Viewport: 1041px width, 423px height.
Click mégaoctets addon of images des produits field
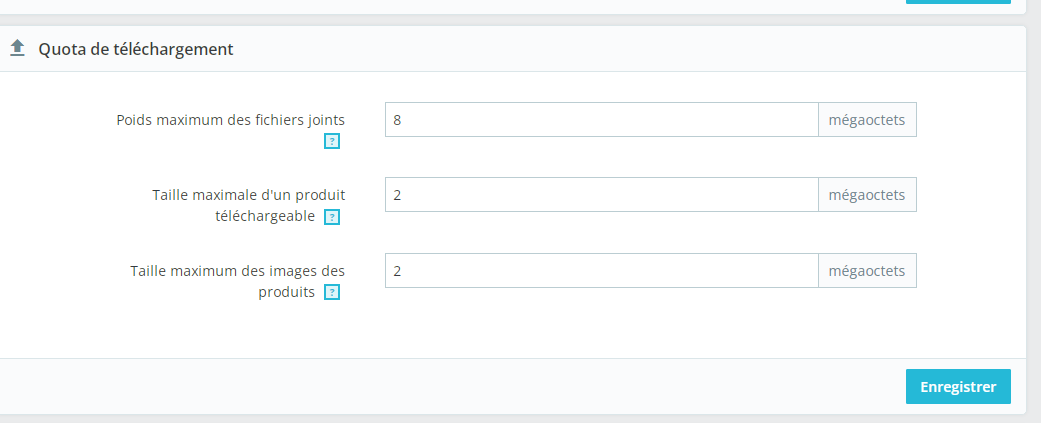click(x=867, y=270)
